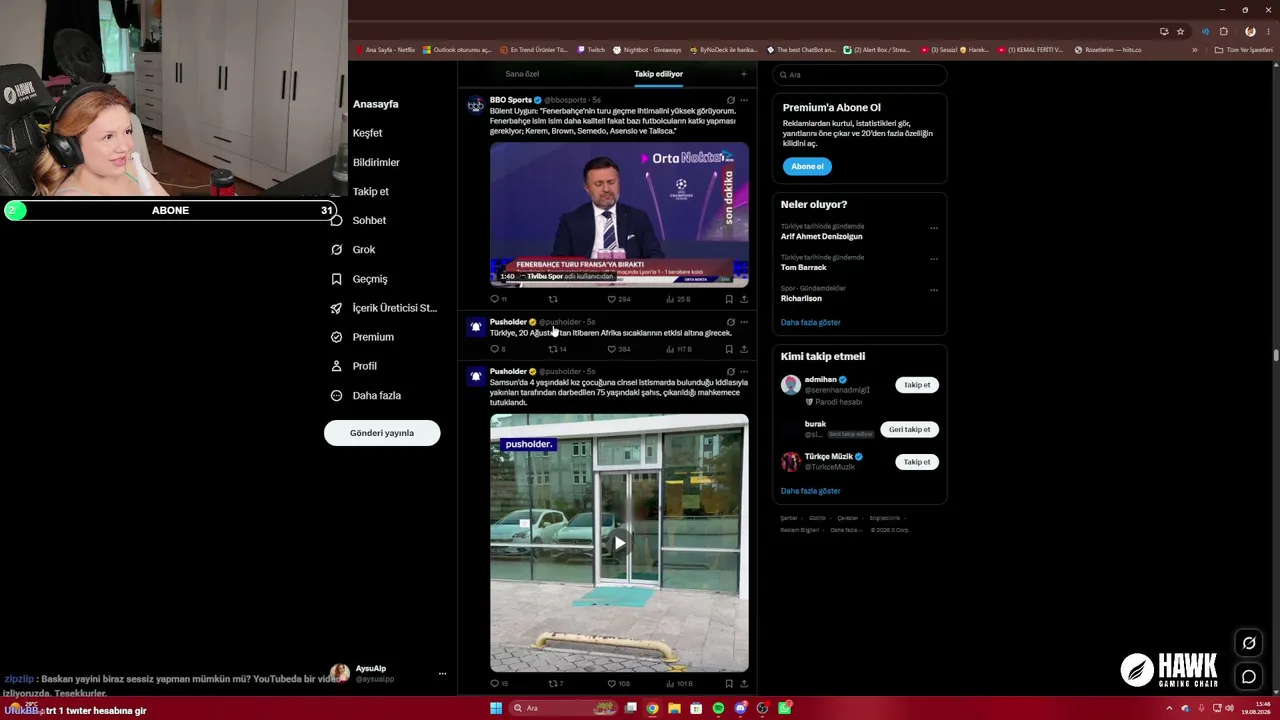Reply to Pusholder's Afrika sıcakları post
Image resolution: width=1280 pixels, height=720 pixels.
coord(494,349)
